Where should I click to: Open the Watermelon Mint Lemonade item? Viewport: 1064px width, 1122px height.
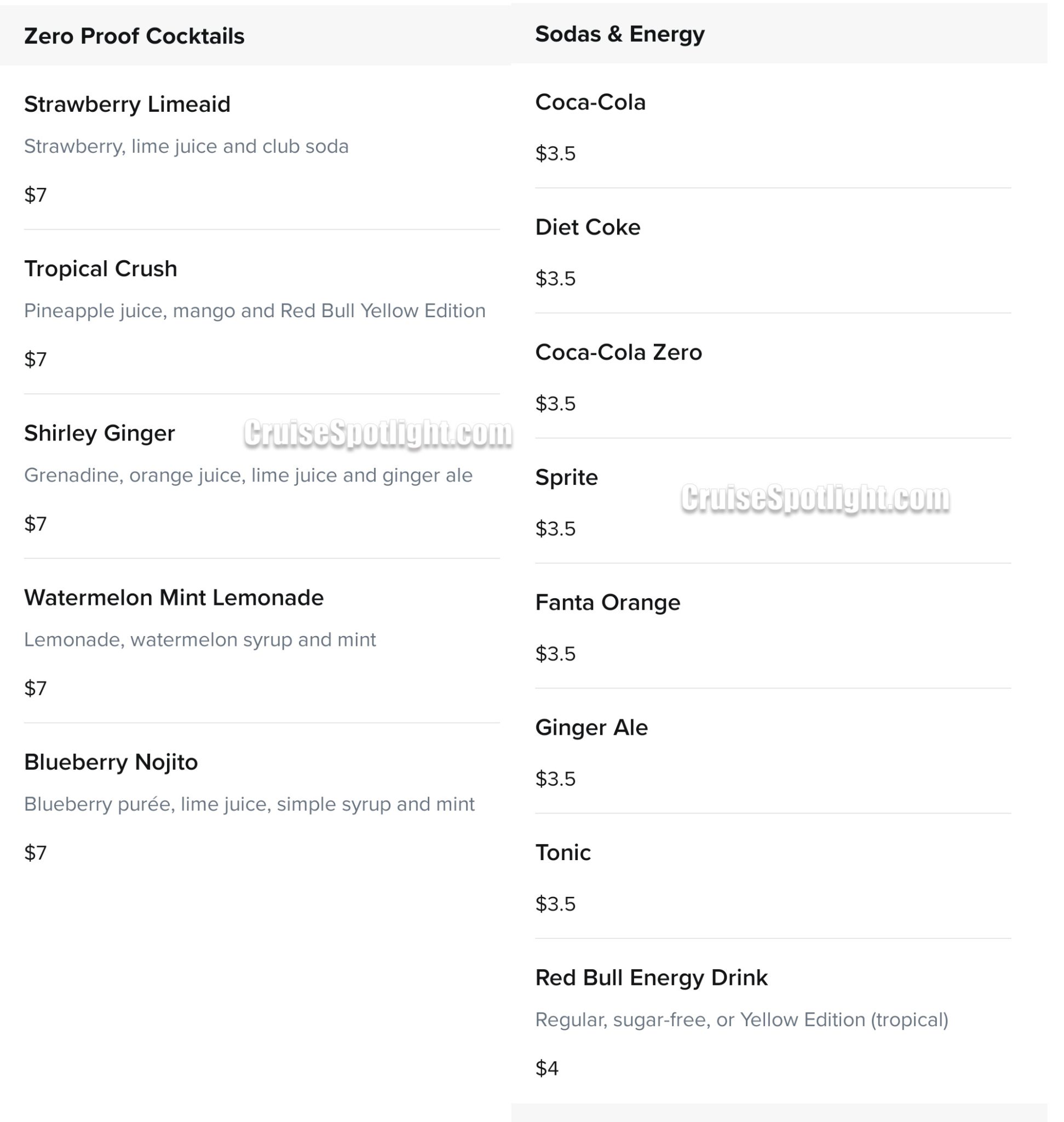pyautogui.click(x=174, y=598)
